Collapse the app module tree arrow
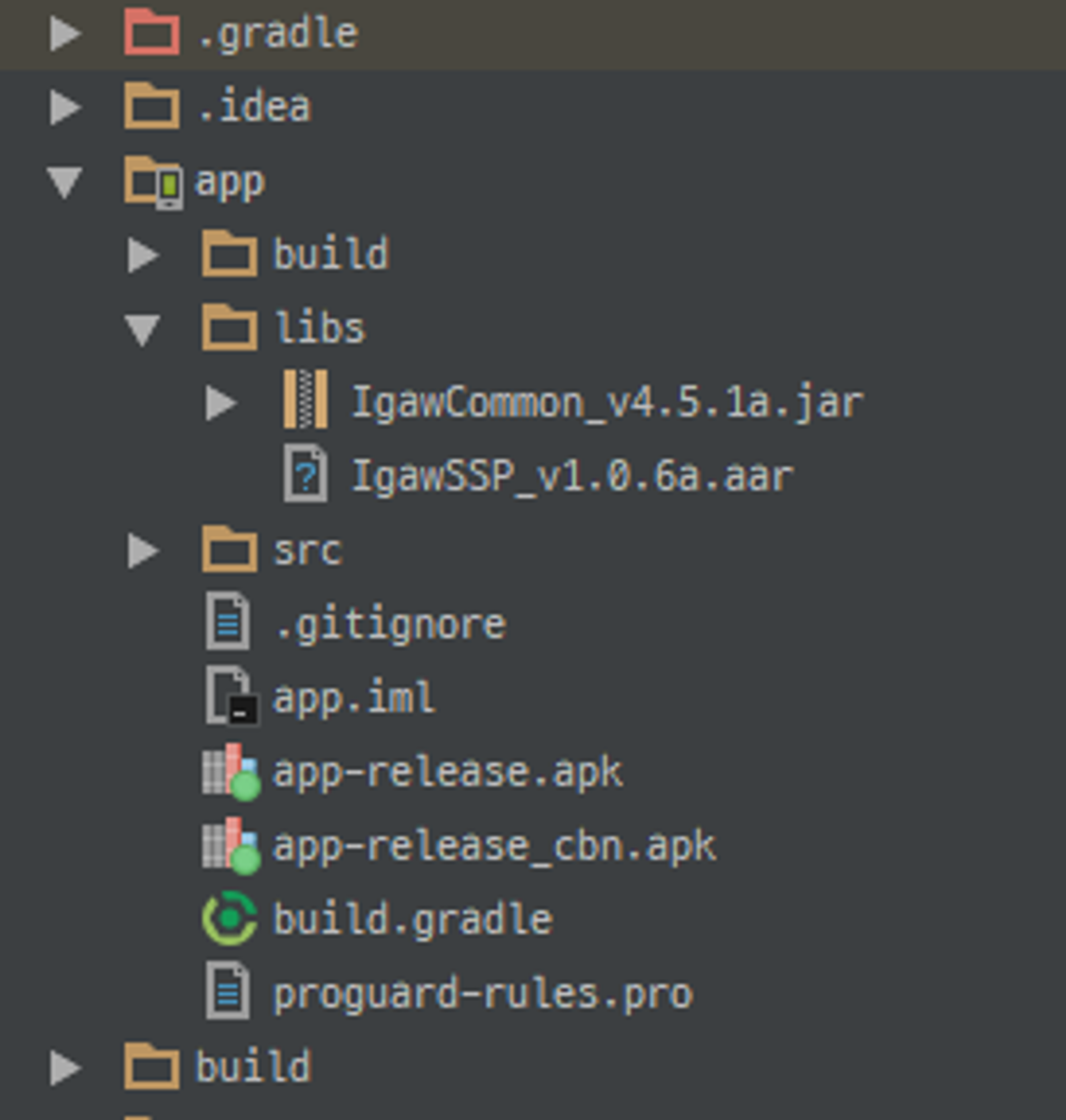Viewport: 1066px width, 1120px height. click(65, 183)
